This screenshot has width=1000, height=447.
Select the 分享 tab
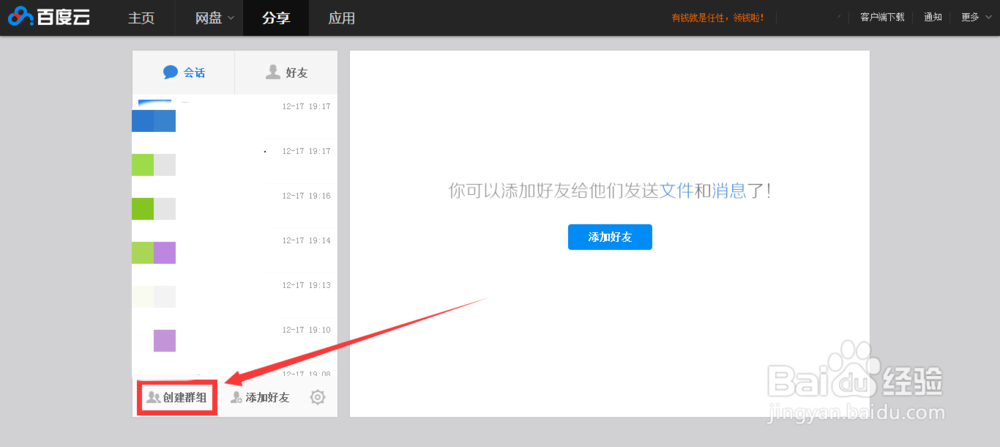pos(276,18)
